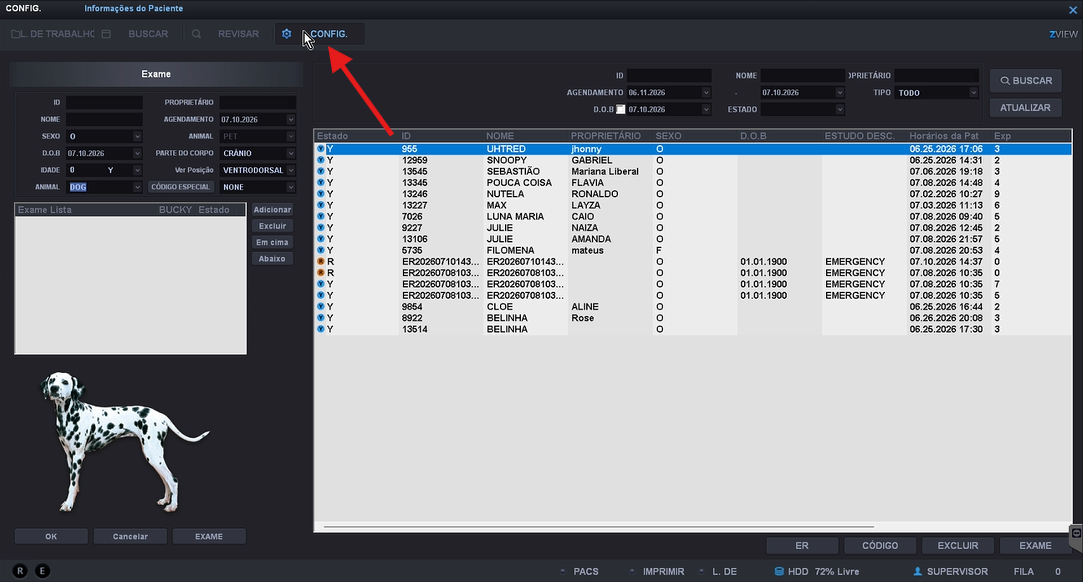Open the NONE special code dropdown
The width and height of the screenshot is (1083, 582).
pyautogui.click(x=291, y=187)
